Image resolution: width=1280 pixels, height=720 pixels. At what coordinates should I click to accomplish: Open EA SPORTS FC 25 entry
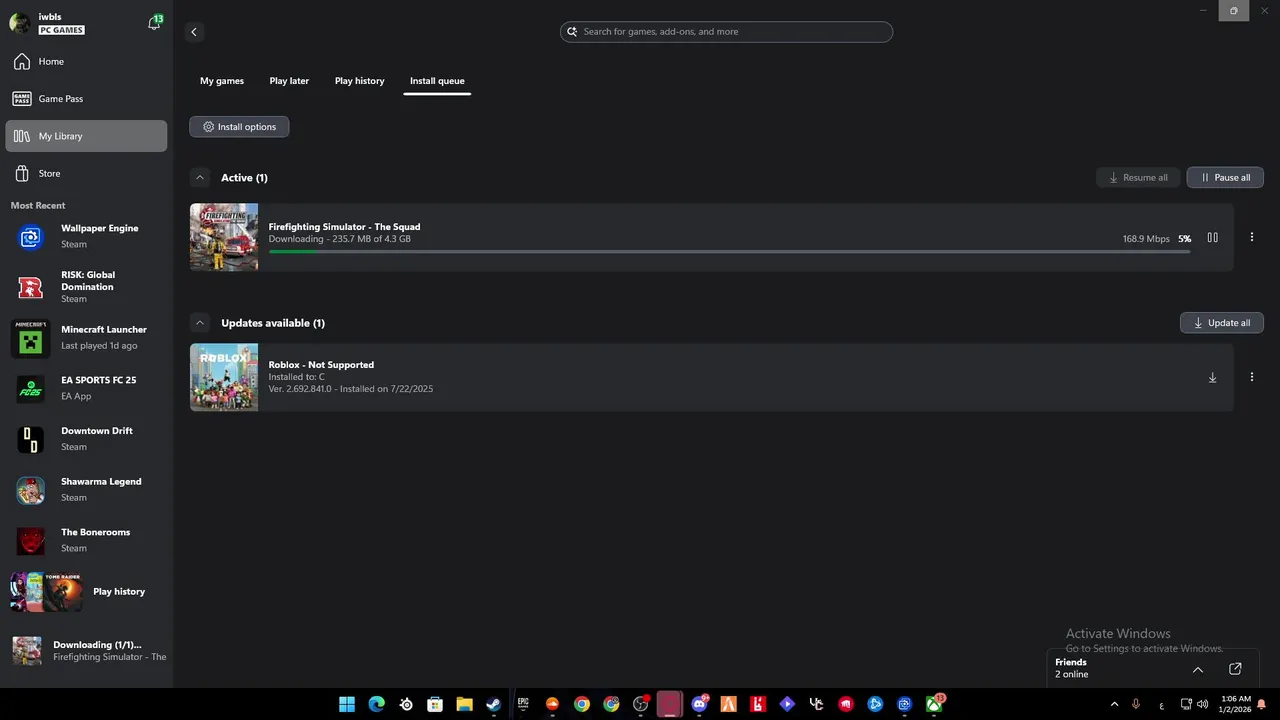pyautogui.click(x=86, y=388)
